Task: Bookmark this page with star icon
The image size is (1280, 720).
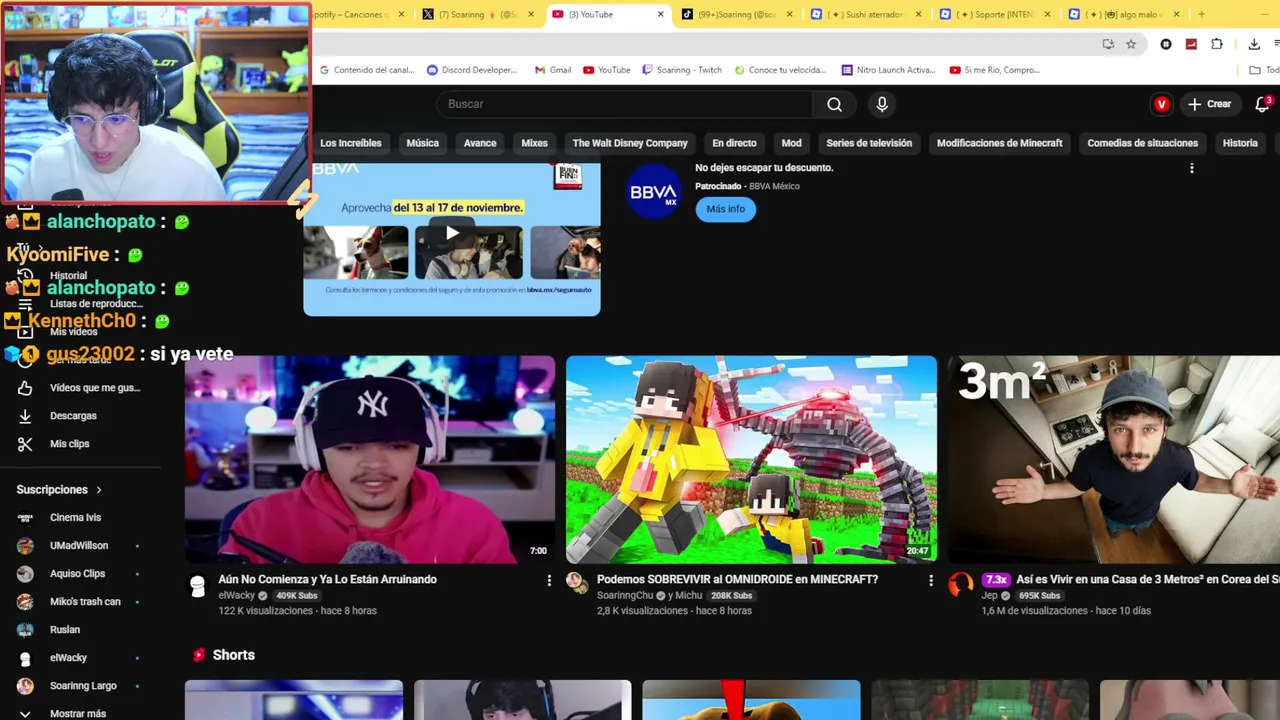Action: pyautogui.click(x=1131, y=44)
